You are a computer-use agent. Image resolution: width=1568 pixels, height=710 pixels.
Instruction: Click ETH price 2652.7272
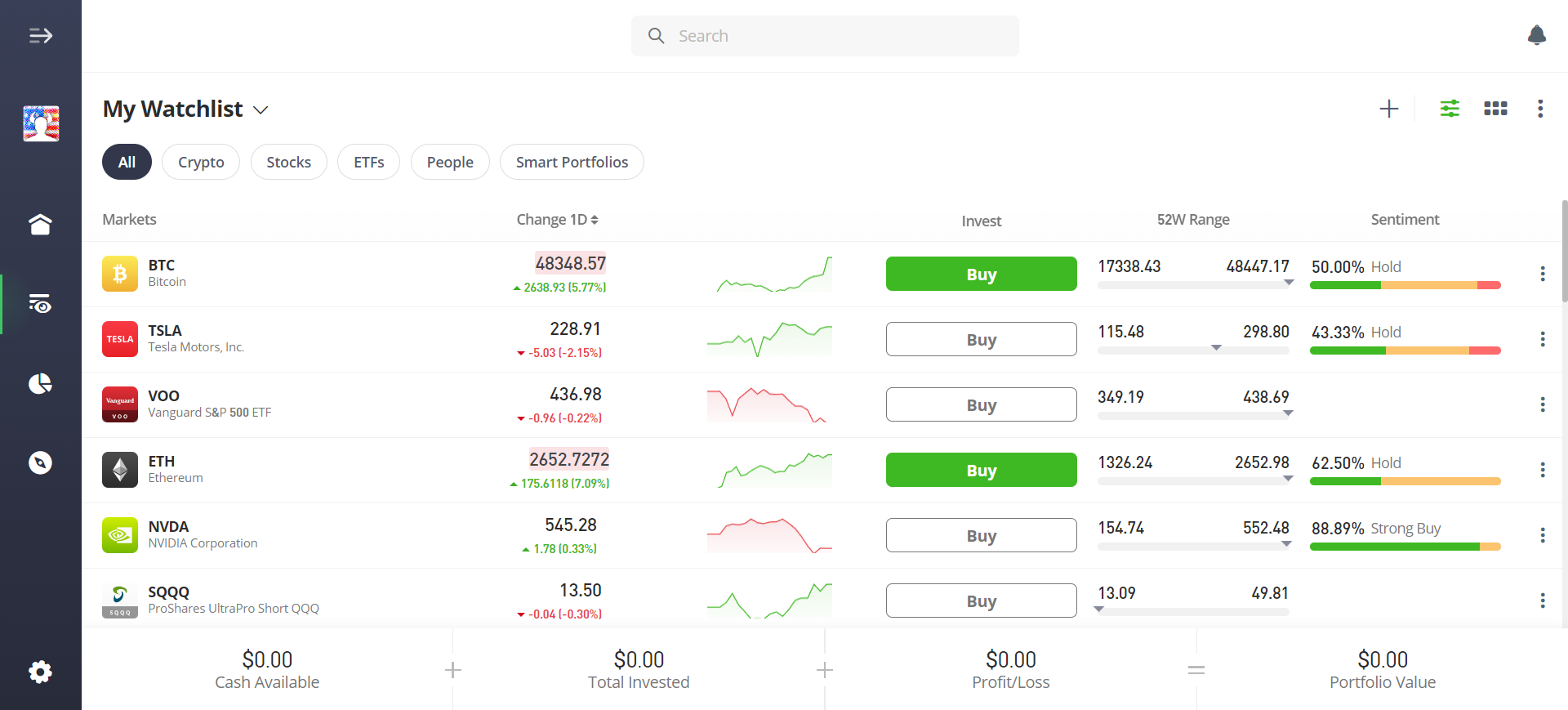click(x=569, y=459)
